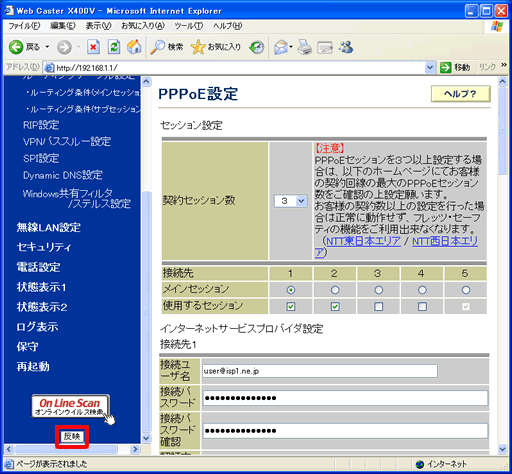Open the Messenger people icon
Viewport: 512px width, 474px height.
coord(346,47)
